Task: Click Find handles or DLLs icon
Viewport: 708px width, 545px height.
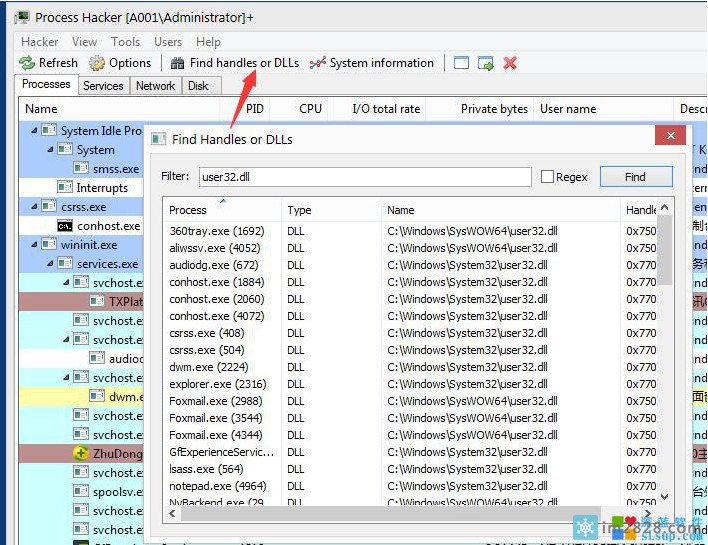Action: (177, 63)
